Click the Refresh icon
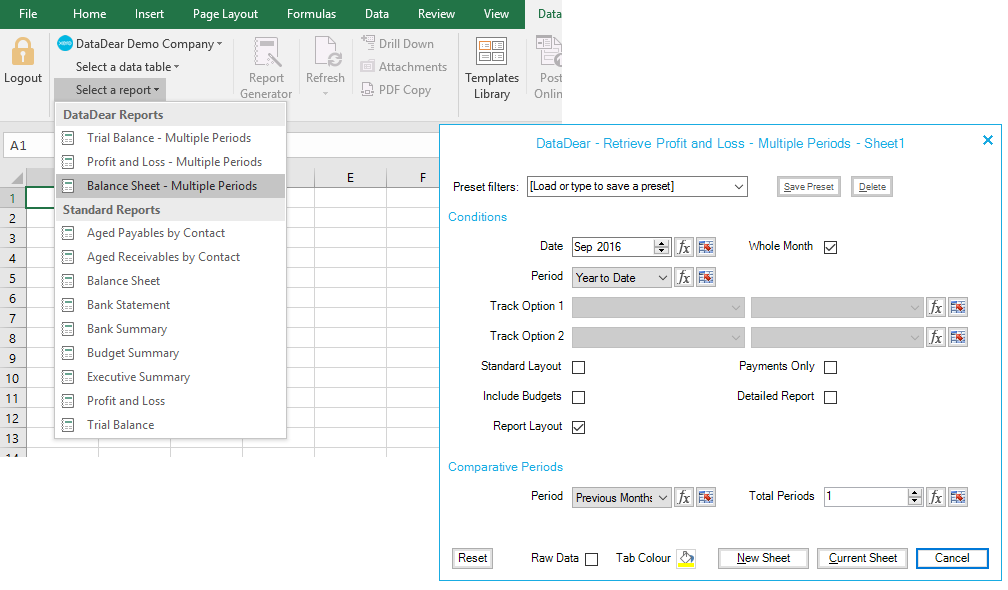 (x=325, y=52)
